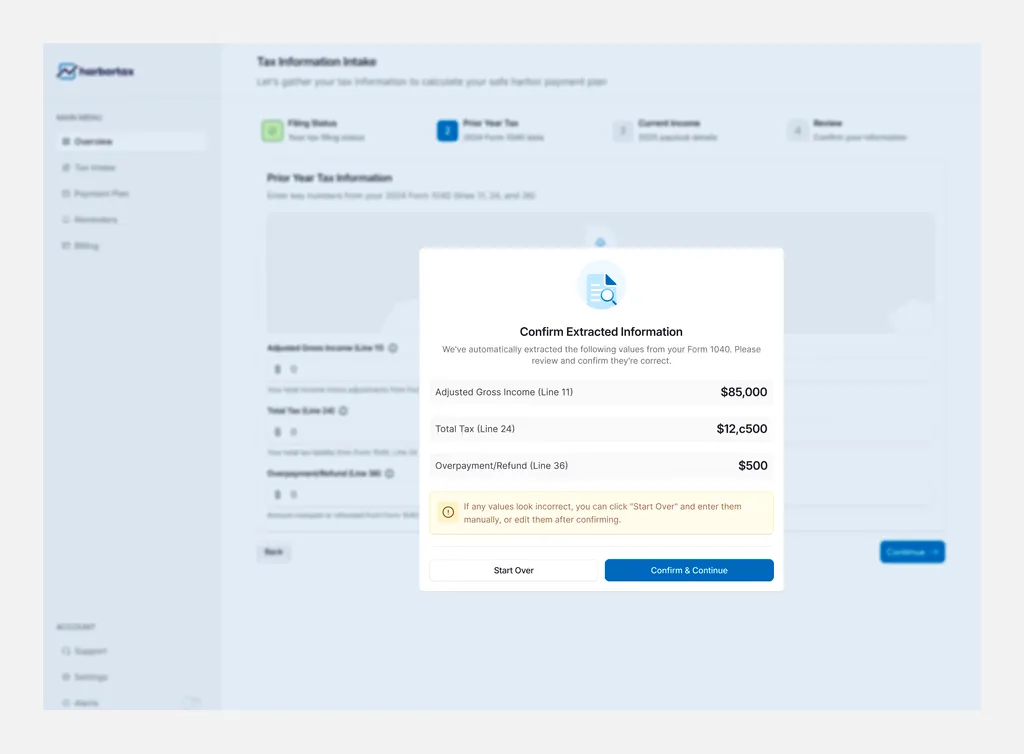Image resolution: width=1024 pixels, height=754 pixels.
Task: Open Reminders in the sidebar
Action: point(131,220)
